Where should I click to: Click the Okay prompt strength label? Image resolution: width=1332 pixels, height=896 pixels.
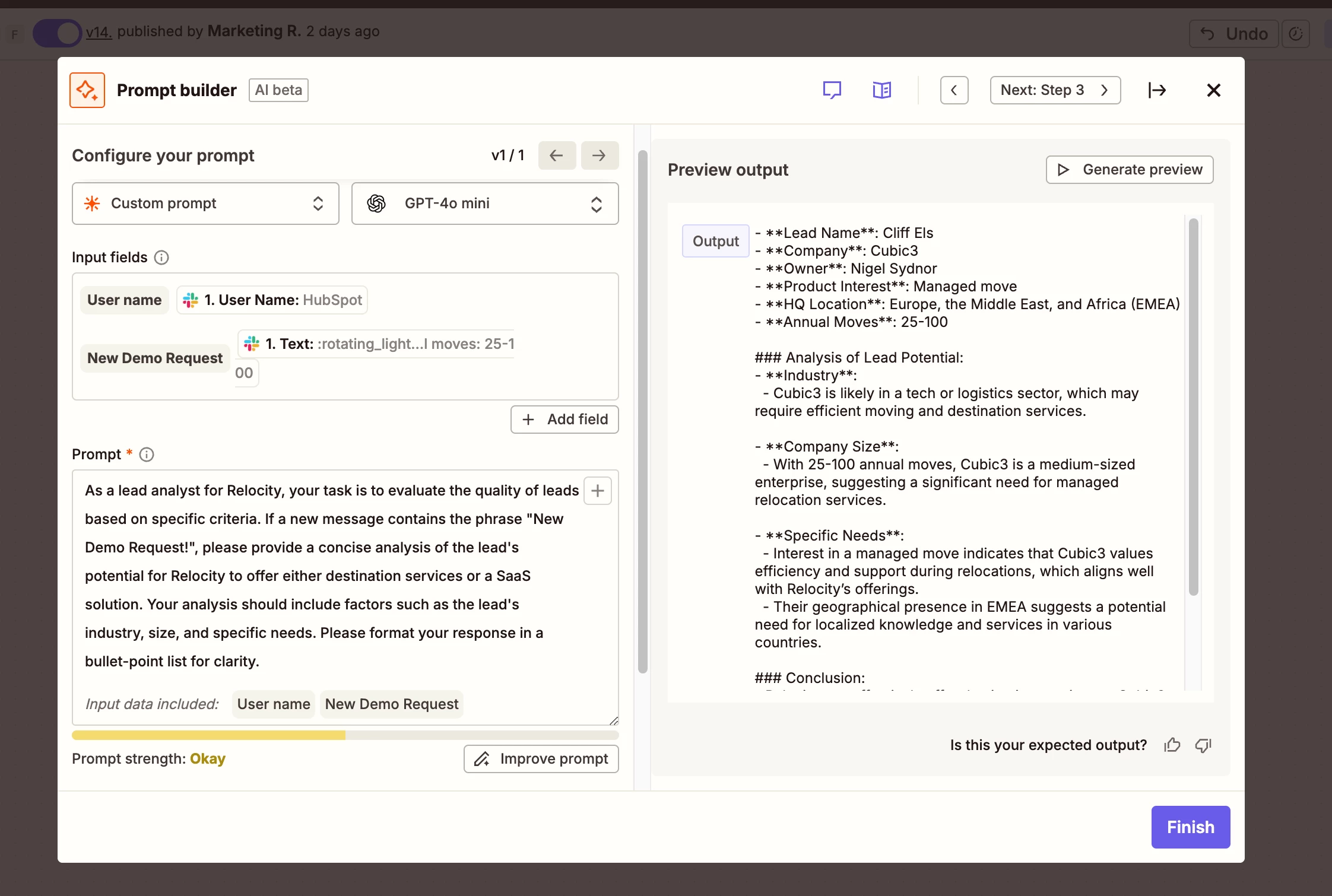tap(208, 759)
